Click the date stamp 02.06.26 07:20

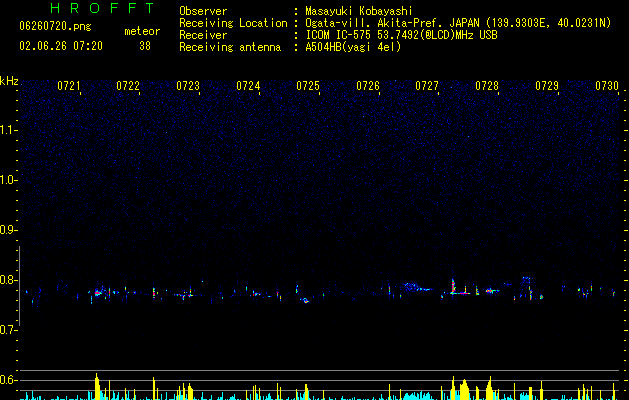pyautogui.click(x=61, y=46)
